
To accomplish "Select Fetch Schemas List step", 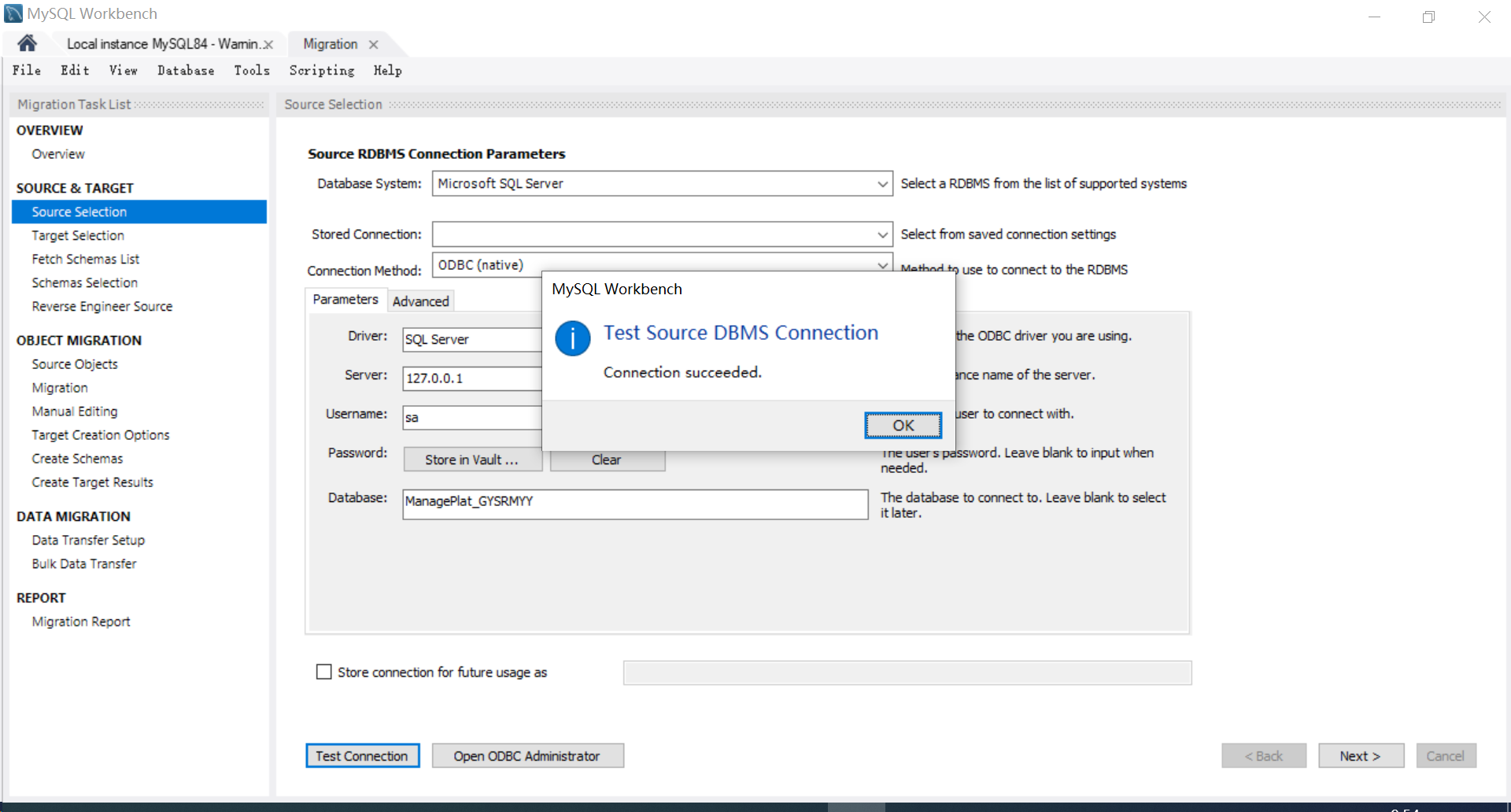I will point(86,259).
